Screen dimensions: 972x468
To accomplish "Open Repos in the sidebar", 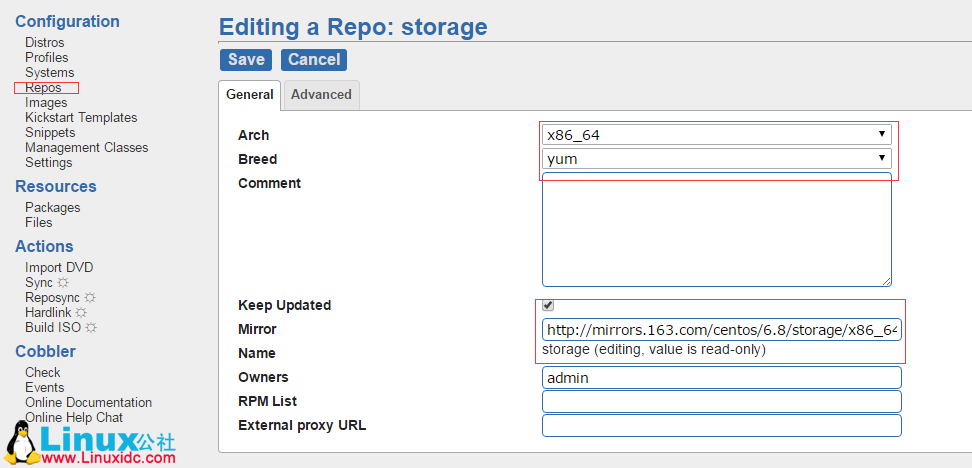I will coord(43,88).
